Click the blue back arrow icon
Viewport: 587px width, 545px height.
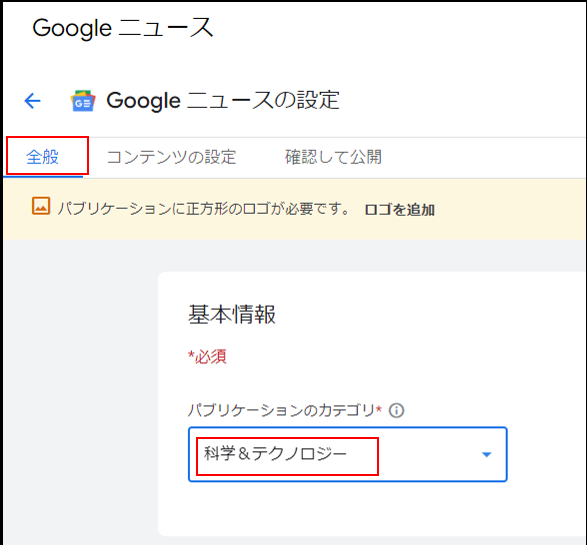[x=32, y=101]
